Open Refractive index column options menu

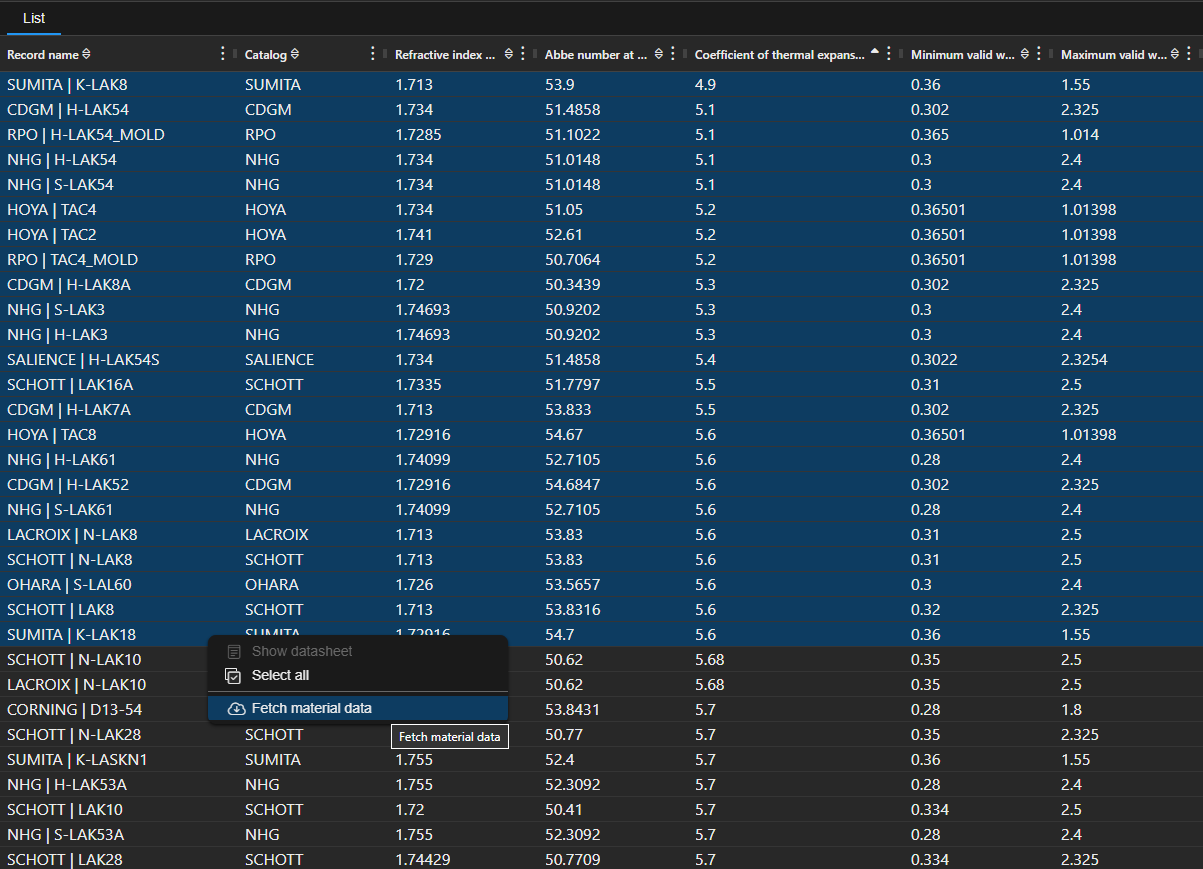click(522, 54)
